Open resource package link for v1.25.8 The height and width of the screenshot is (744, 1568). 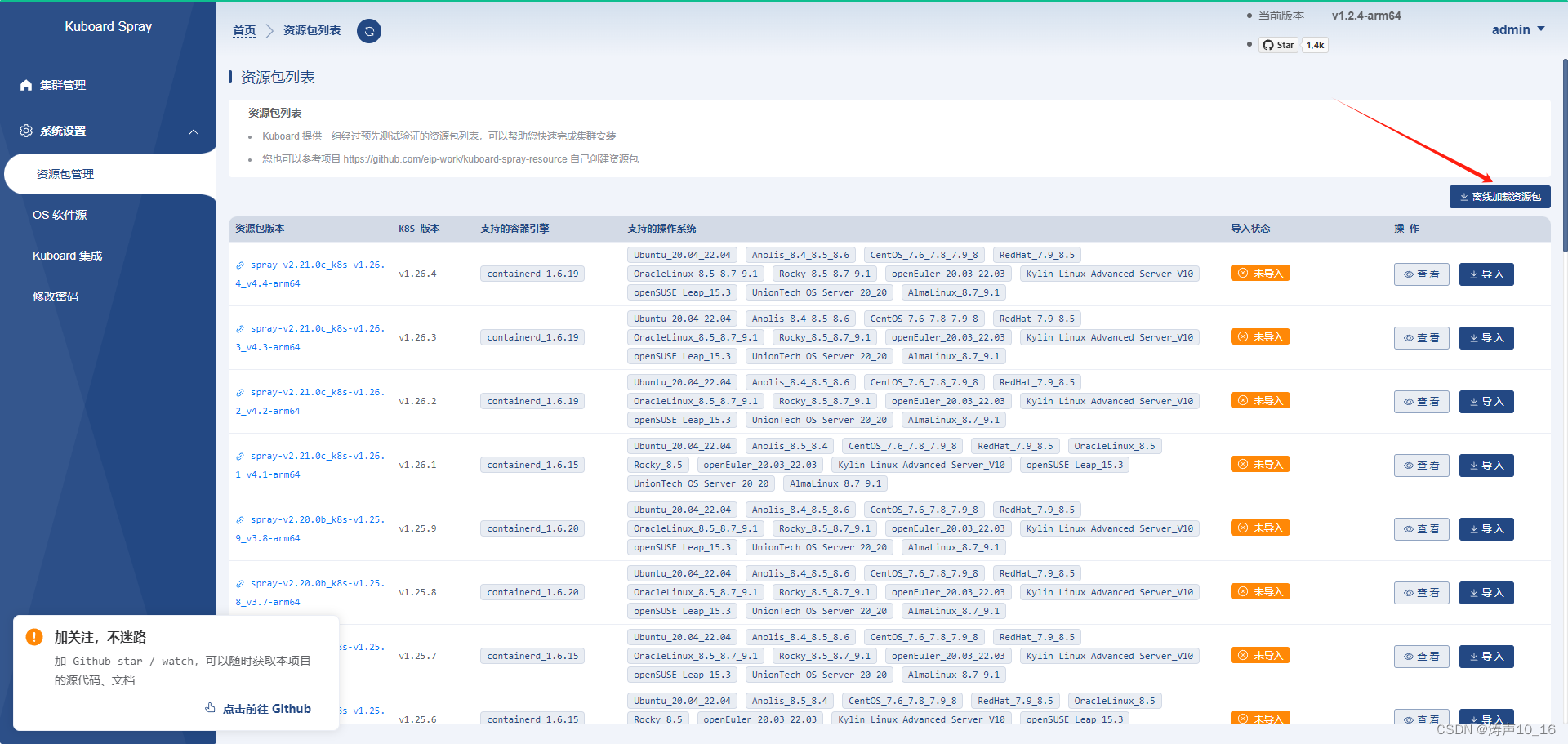point(310,593)
